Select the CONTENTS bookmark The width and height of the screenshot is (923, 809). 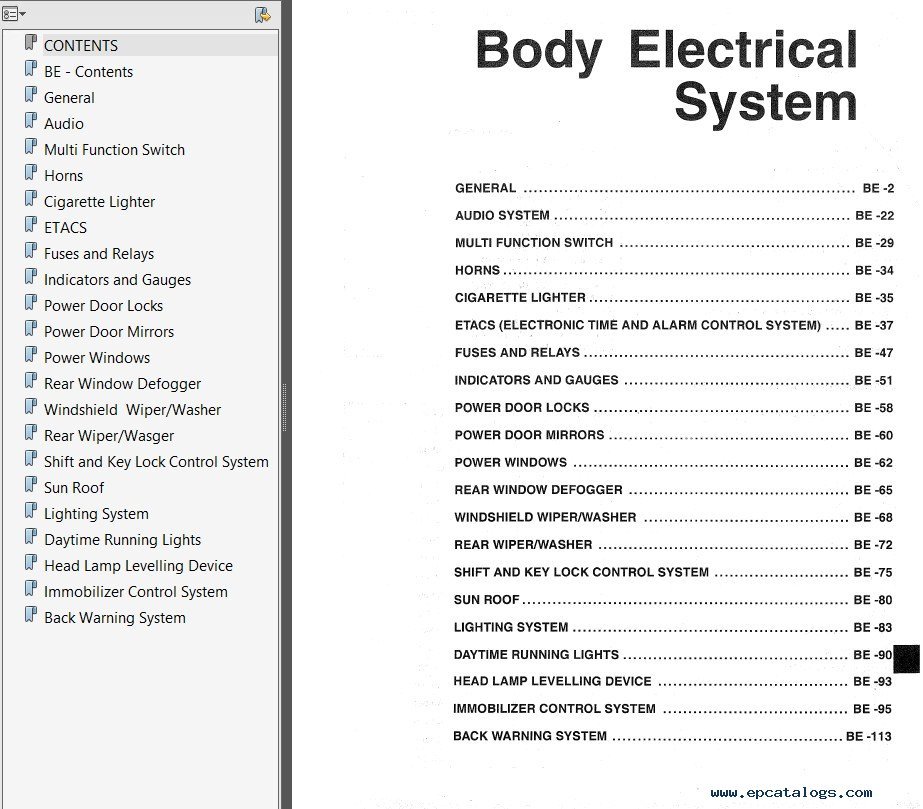tap(81, 45)
